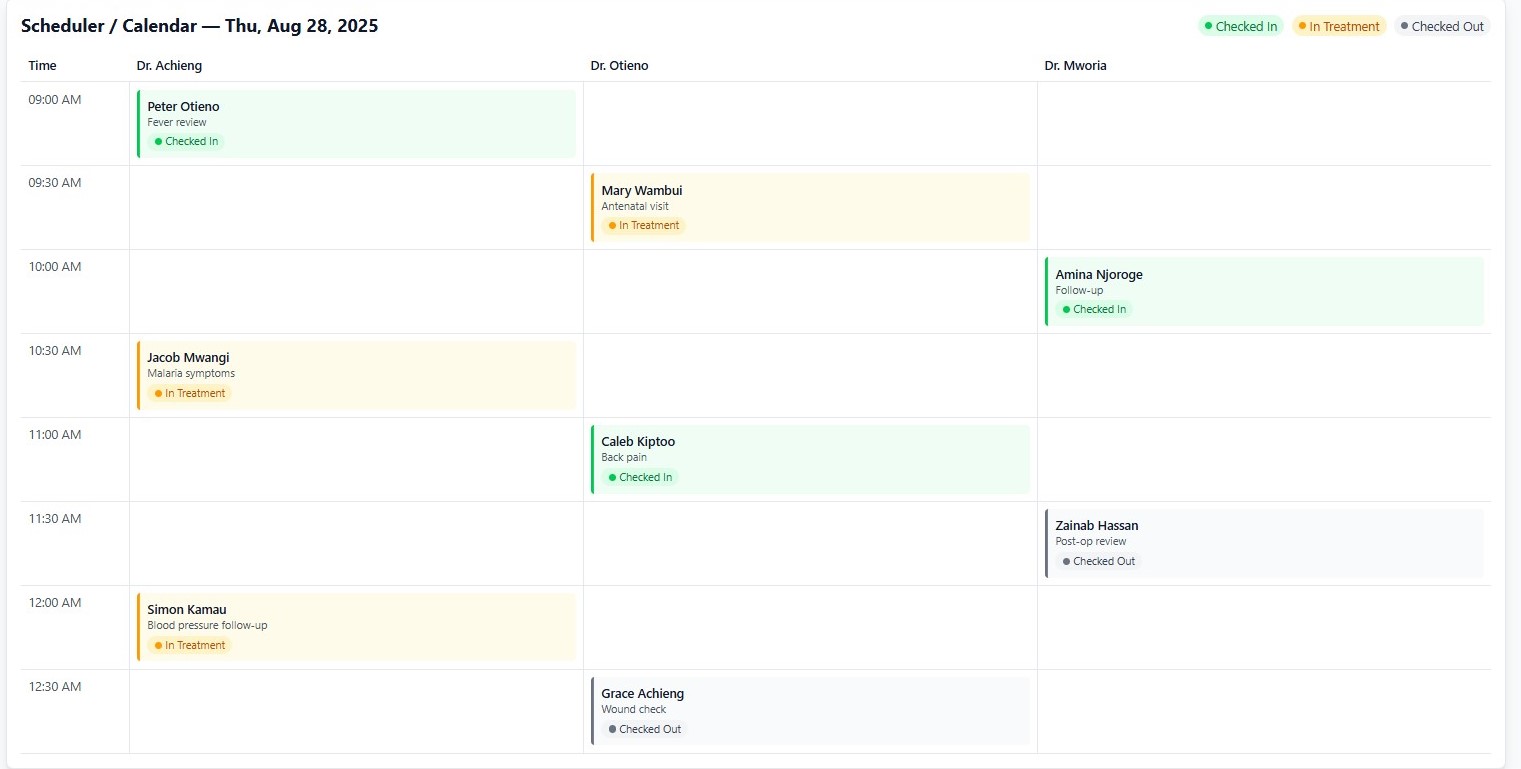Screen dimensions: 1521x769
Task: Click the Scheduler / Calendar title
Action: click(200, 25)
